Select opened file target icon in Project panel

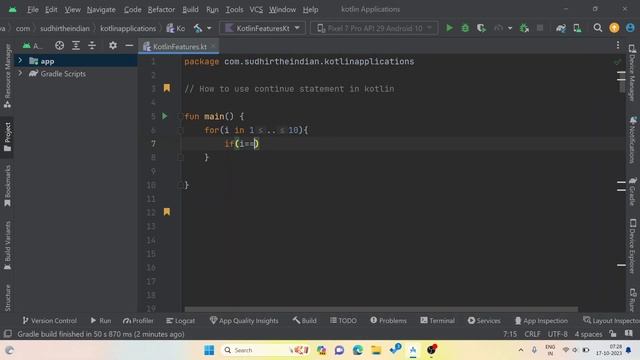(60, 46)
